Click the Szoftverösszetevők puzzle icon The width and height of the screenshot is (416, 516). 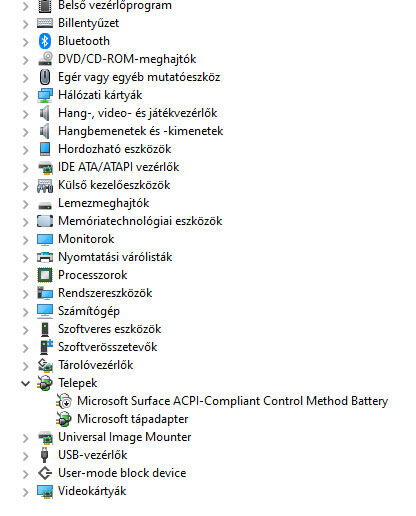(45, 347)
